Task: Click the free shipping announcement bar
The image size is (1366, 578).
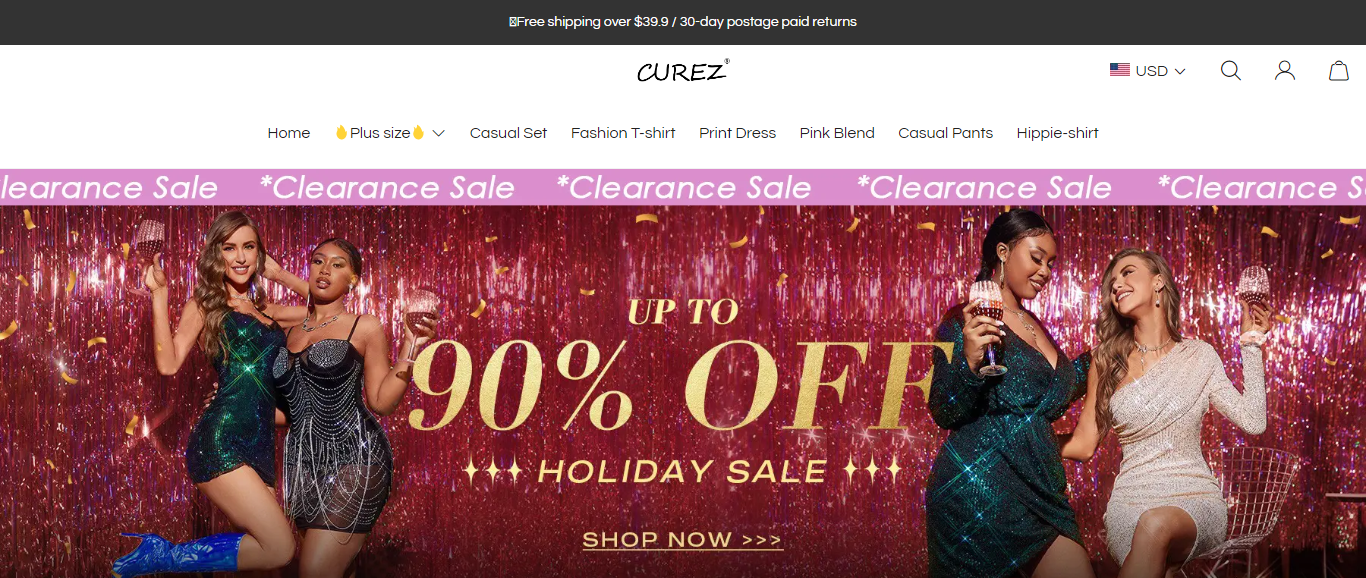Action: 683,22
